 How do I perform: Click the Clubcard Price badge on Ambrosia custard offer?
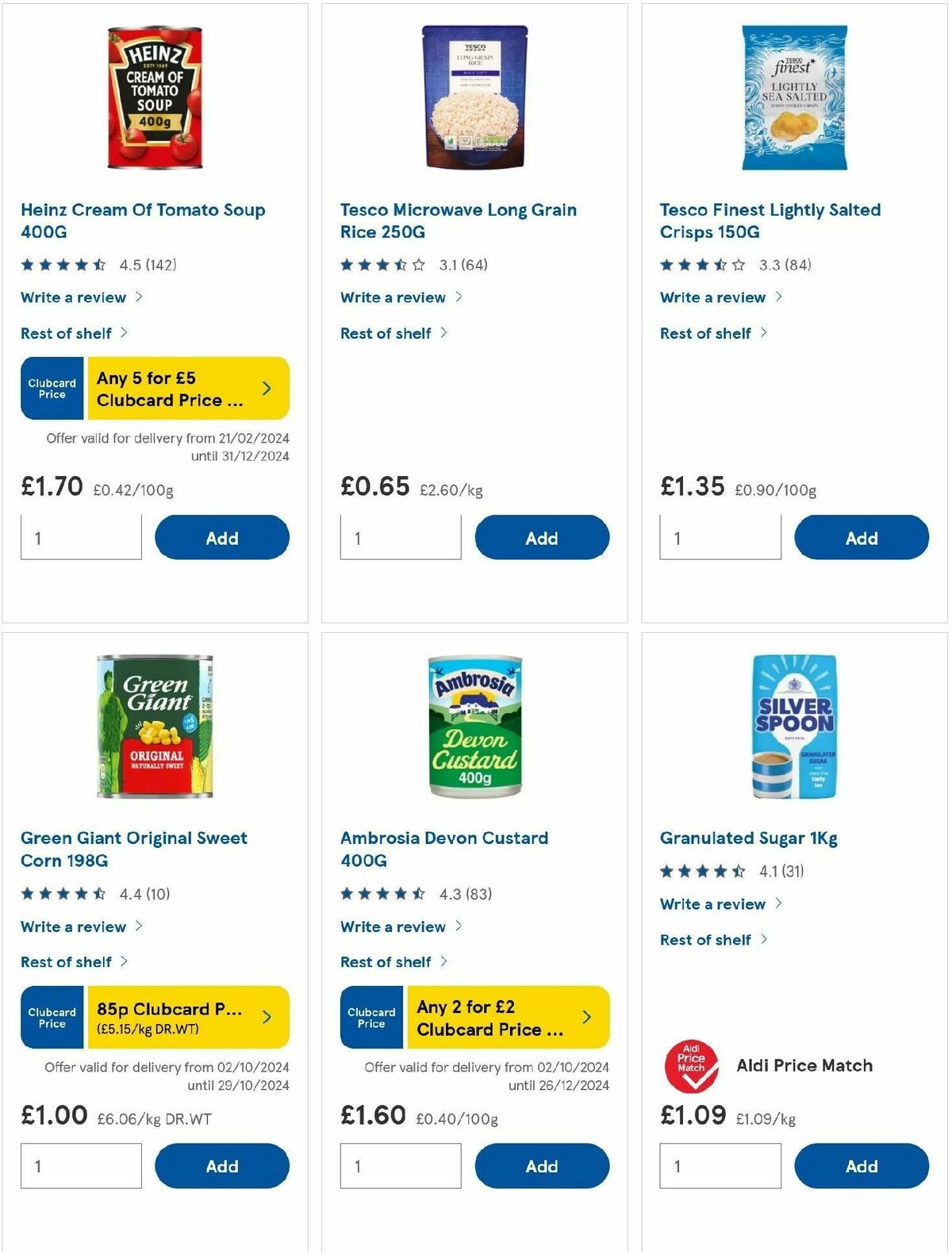370,1018
